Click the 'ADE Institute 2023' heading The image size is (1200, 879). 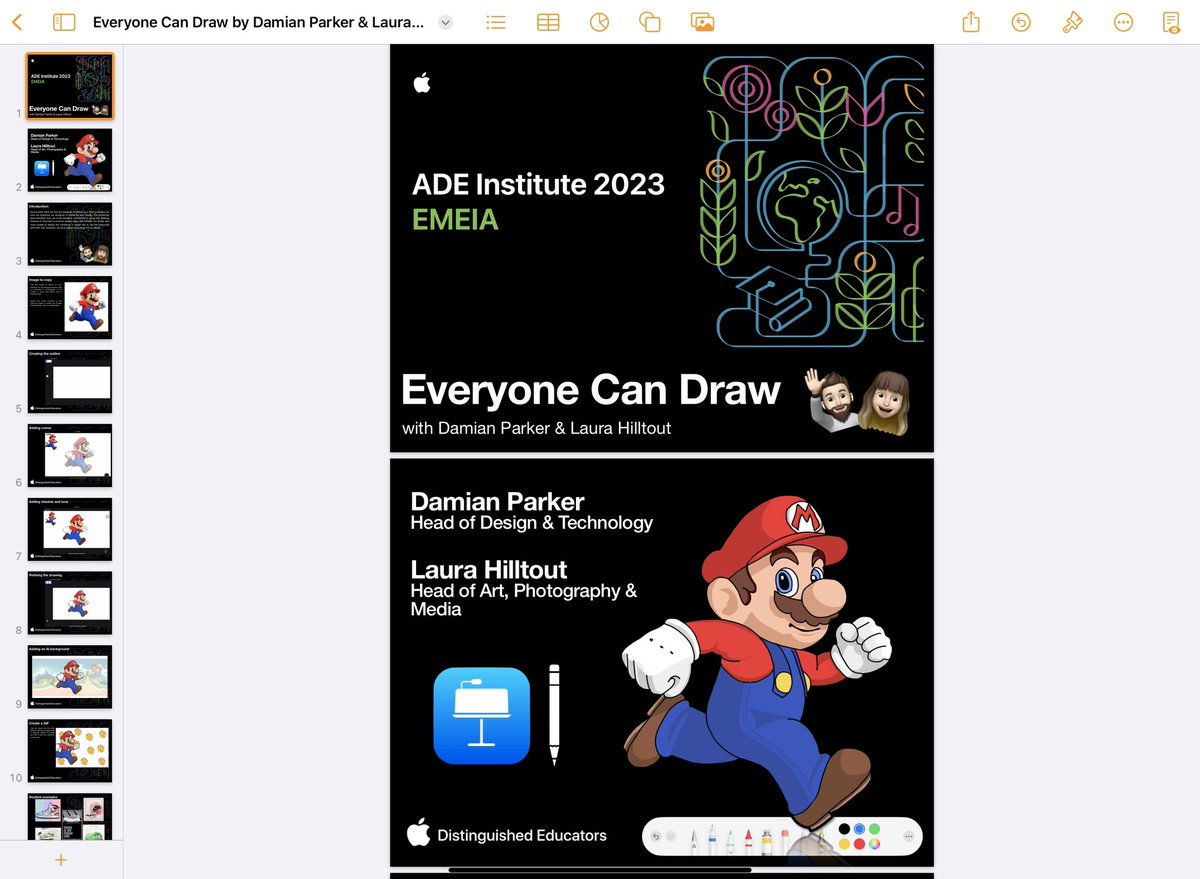point(538,184)
